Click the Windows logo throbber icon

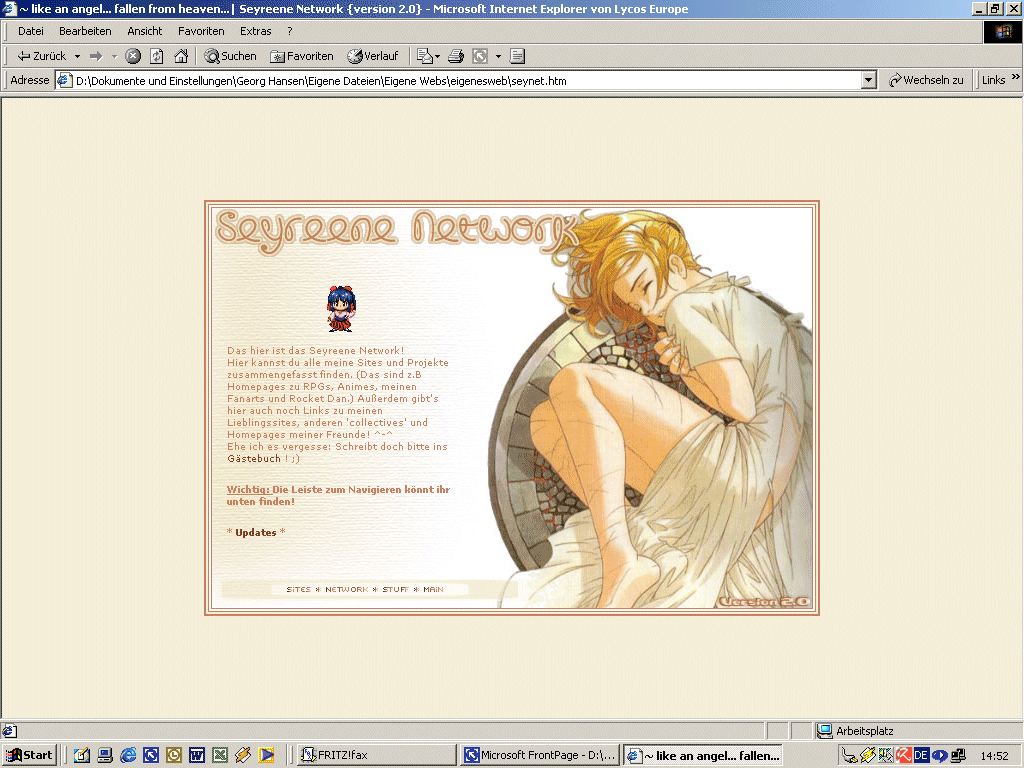click(1002, 31)
